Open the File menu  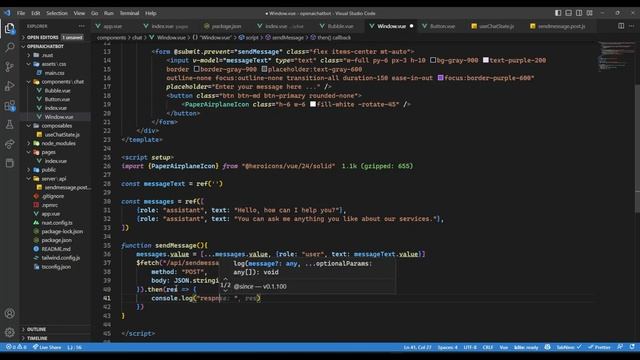point(21,13)
